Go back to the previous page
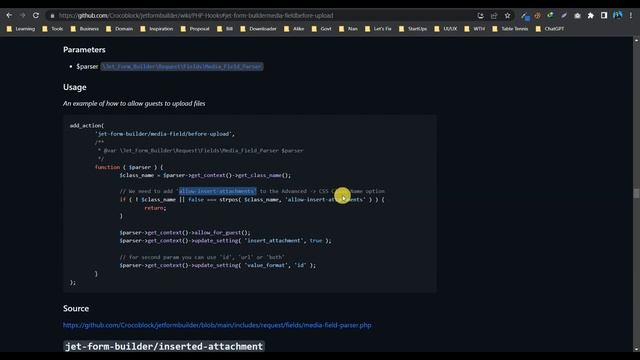Image resolution: width=640 pixels, height=360 pixels. pos(9,16)
